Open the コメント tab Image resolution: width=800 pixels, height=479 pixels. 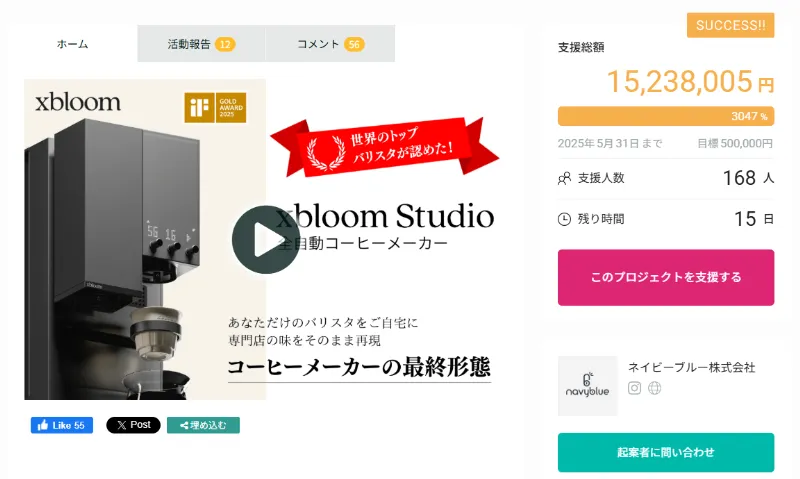click(330, 44)
